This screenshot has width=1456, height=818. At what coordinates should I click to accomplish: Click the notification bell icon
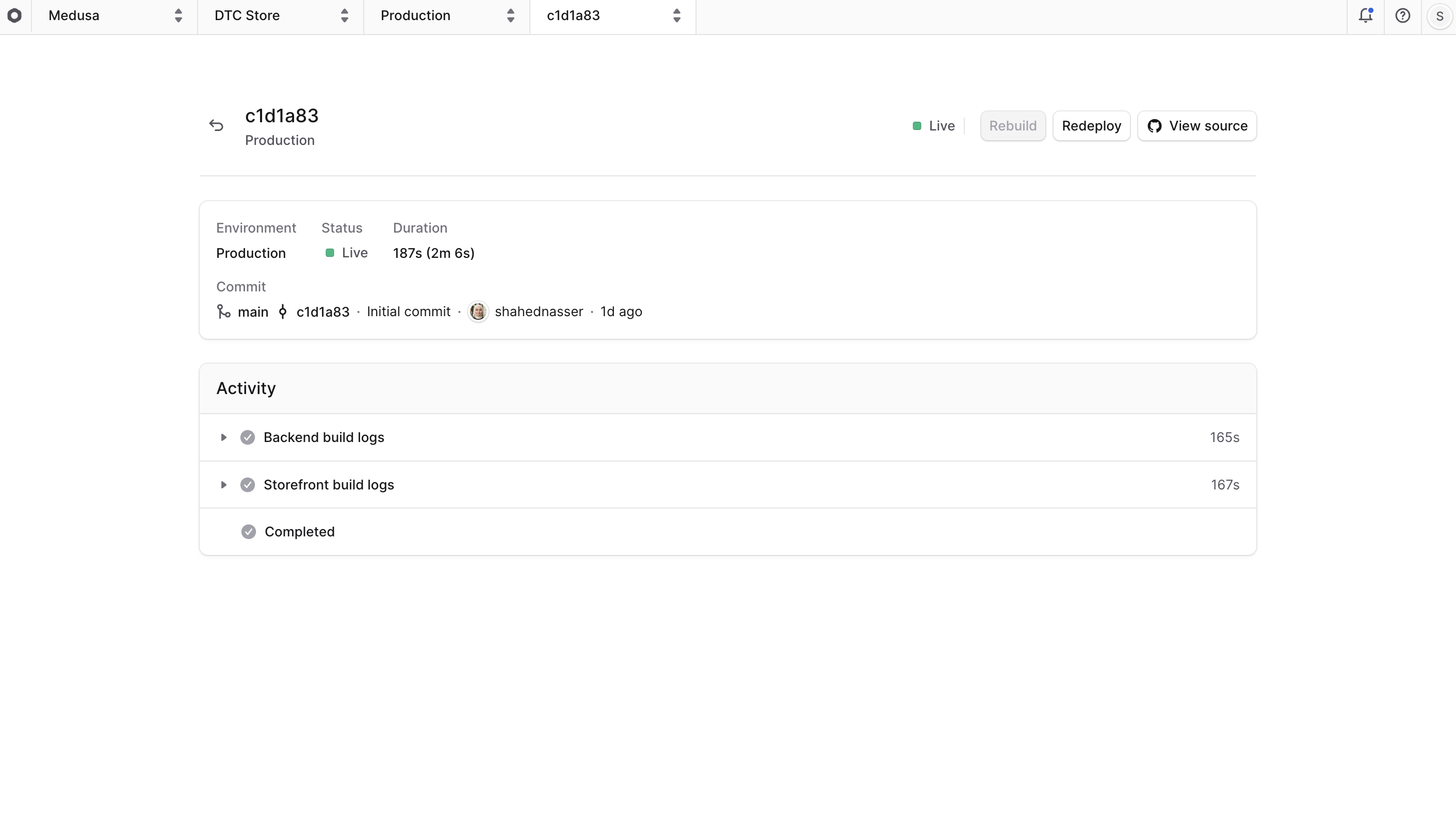click(x=1366, y=16)
